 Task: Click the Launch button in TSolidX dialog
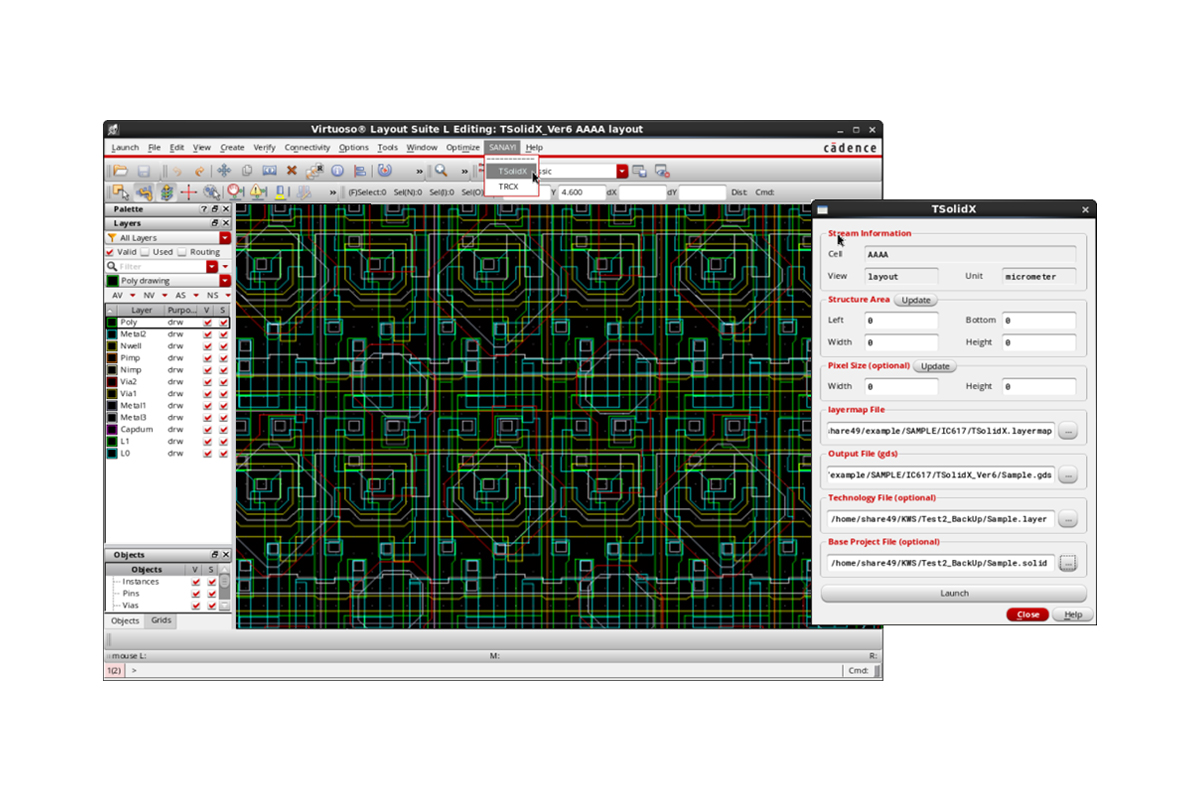(x=954, y=593)
